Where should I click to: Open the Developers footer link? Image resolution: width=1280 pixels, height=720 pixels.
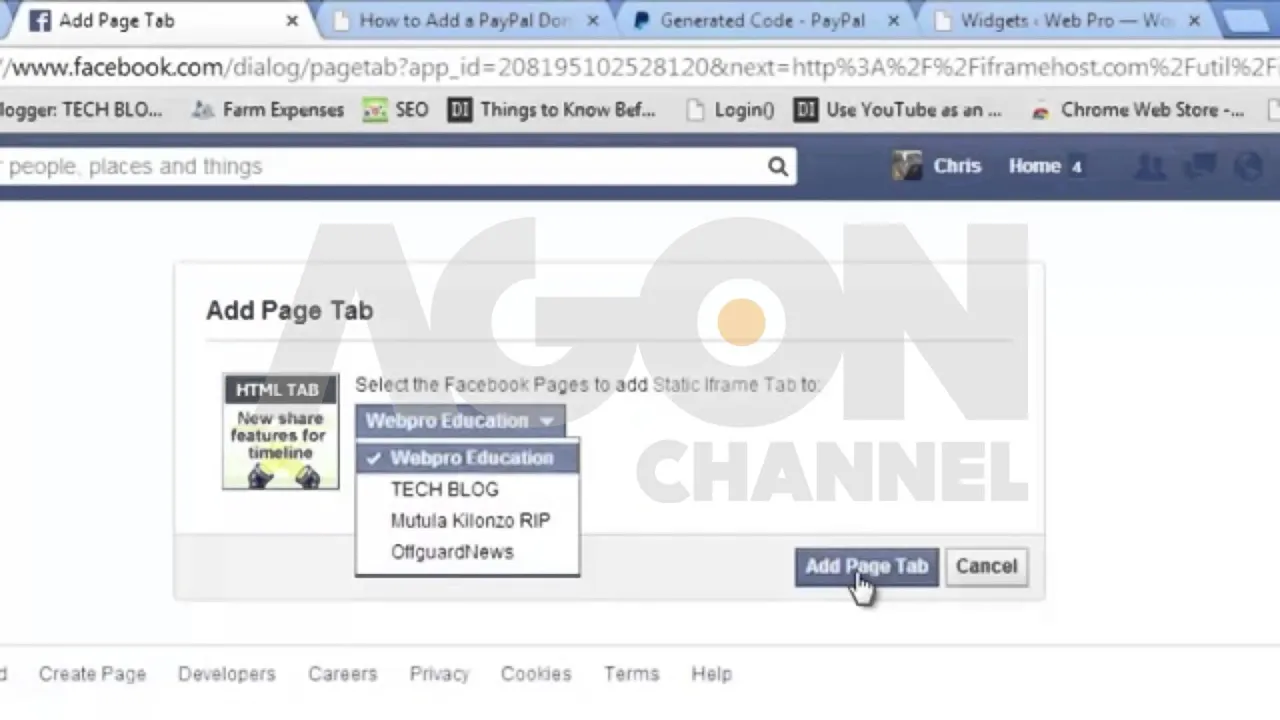click(x=226, y=674)
